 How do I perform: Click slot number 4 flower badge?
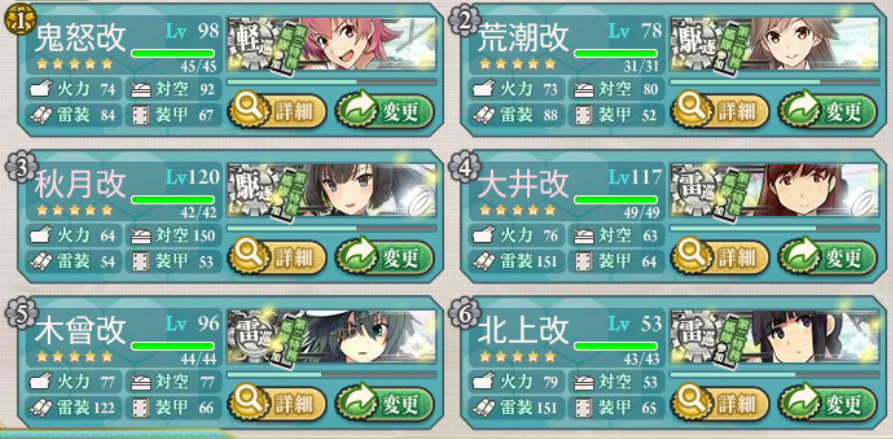coord(462,167)
